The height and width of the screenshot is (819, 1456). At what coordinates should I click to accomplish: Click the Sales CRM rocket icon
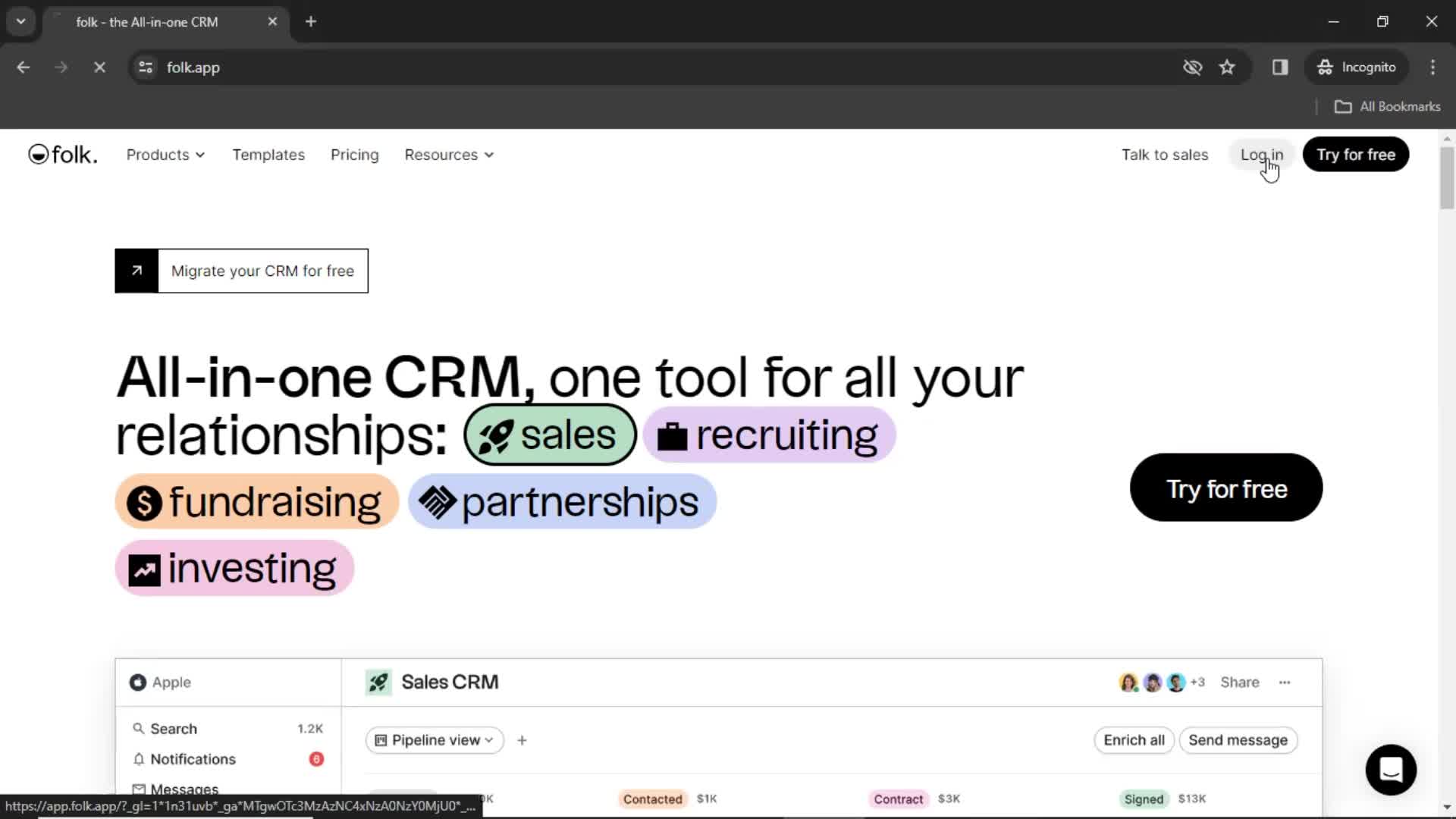pyautogui.click(x=379, y=682)
